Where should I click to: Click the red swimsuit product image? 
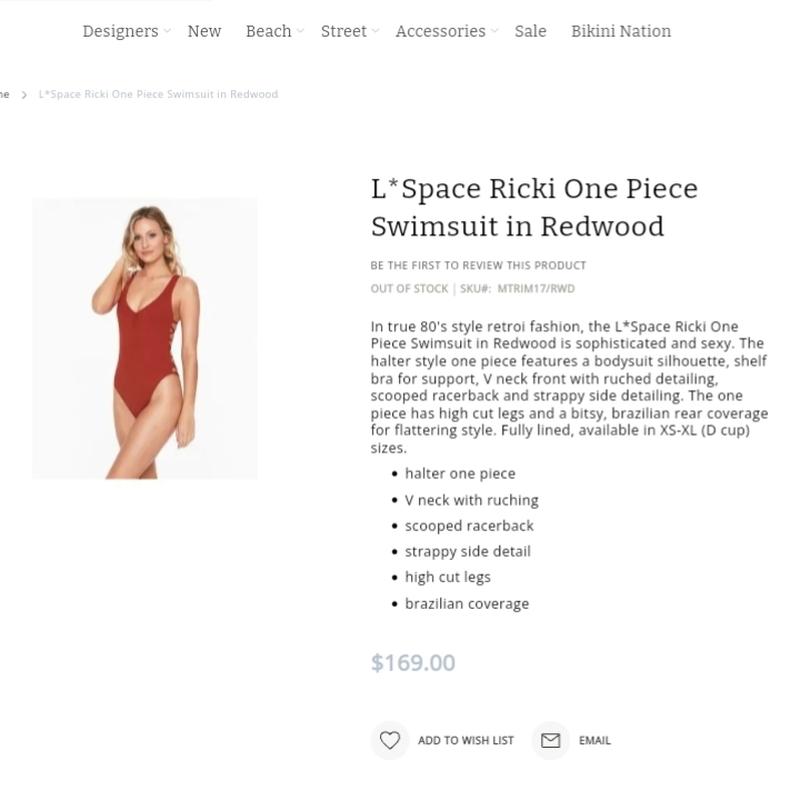[x=145, y=339]
